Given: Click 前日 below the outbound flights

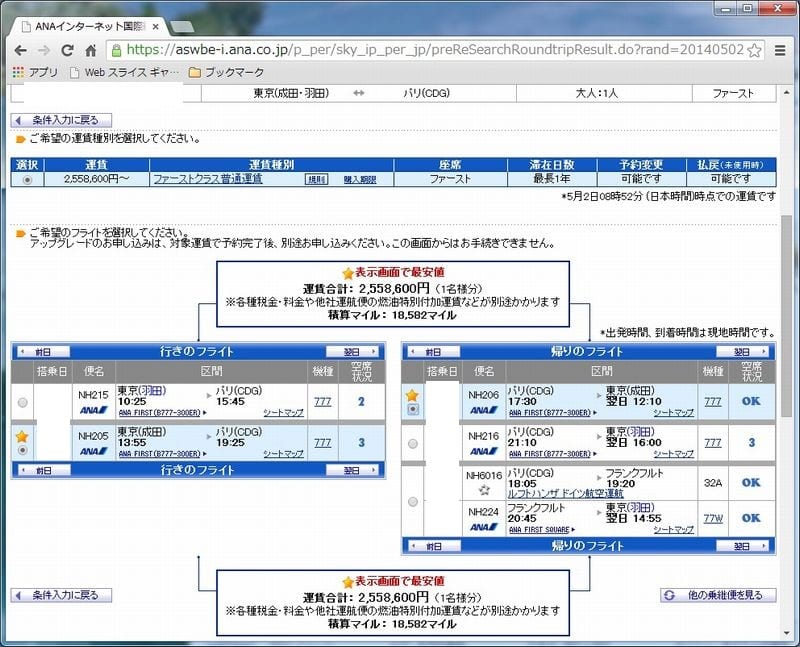Looking at the screenshot, I should [x=43, y=470].
